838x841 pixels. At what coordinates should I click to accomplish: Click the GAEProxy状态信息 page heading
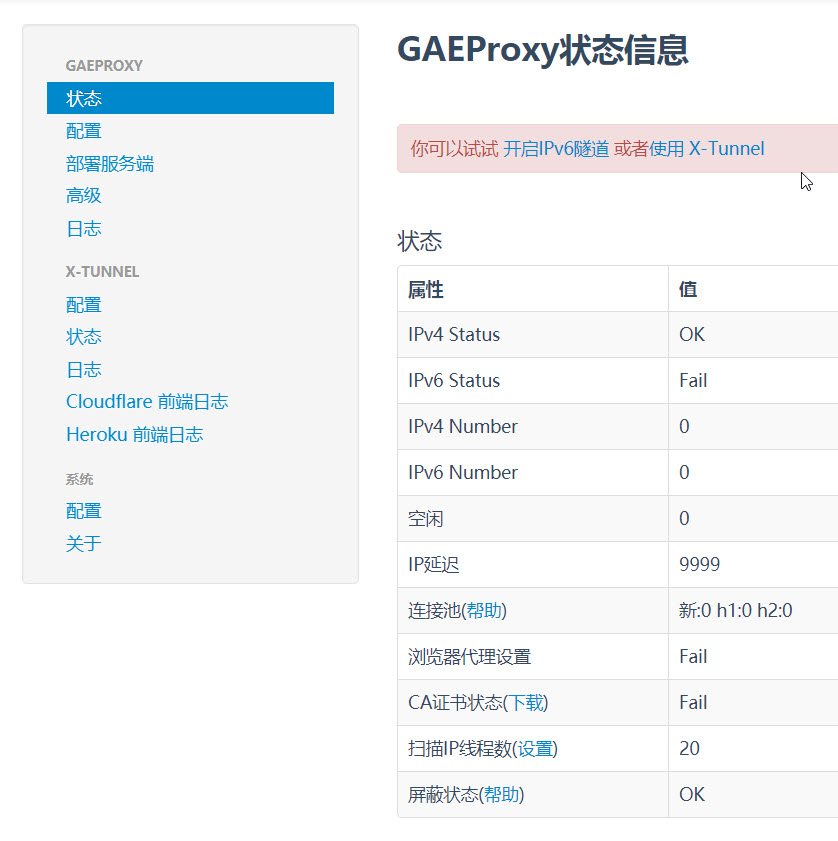(541, 51)
